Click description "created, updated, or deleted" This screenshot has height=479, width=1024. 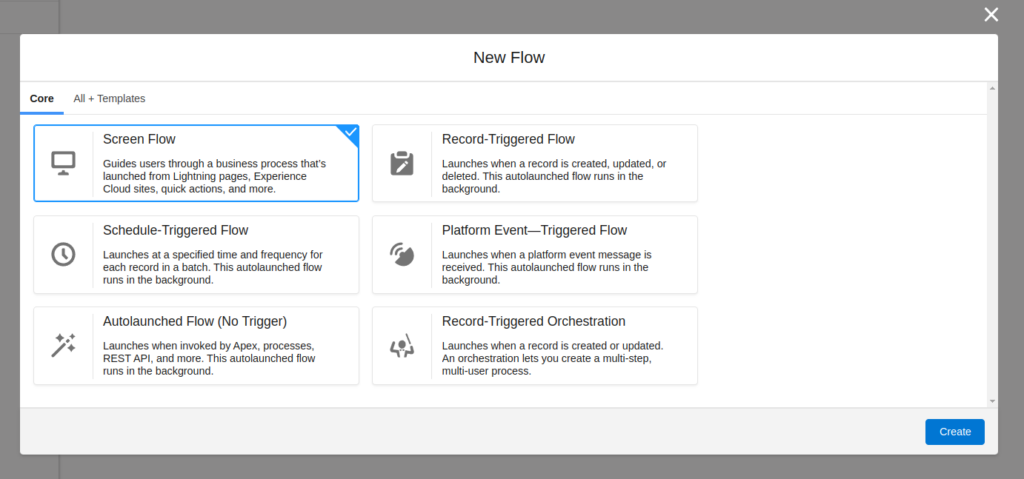coord(554,176)
